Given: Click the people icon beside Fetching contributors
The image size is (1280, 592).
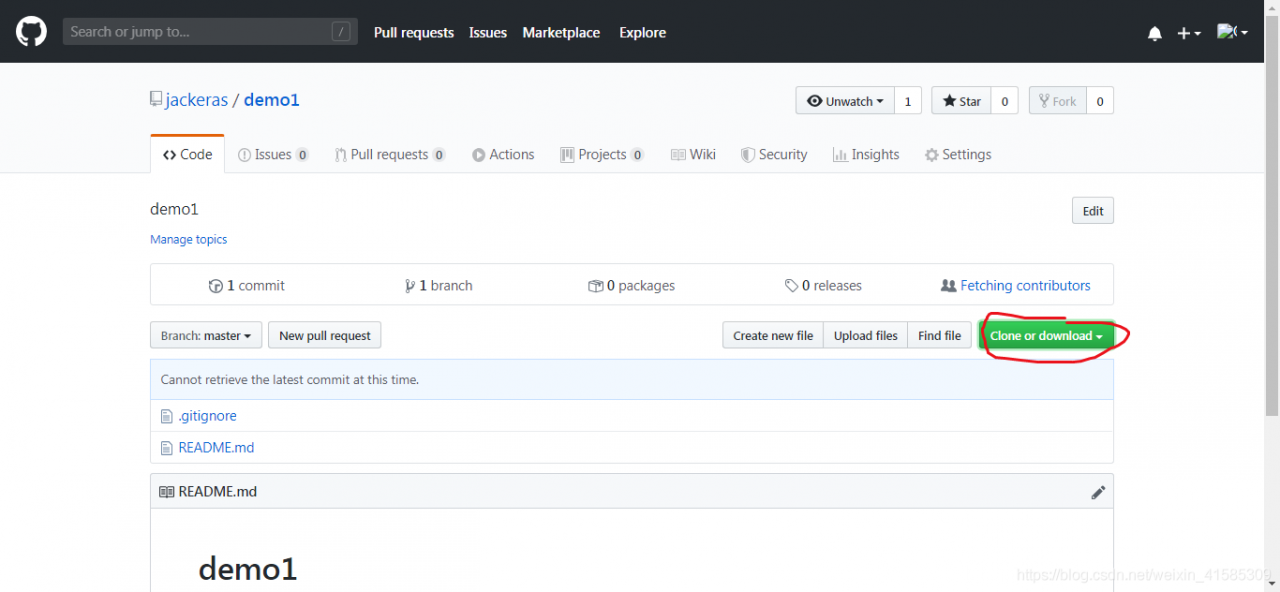Looking at the screenshot, I should [x=949, y=286].
